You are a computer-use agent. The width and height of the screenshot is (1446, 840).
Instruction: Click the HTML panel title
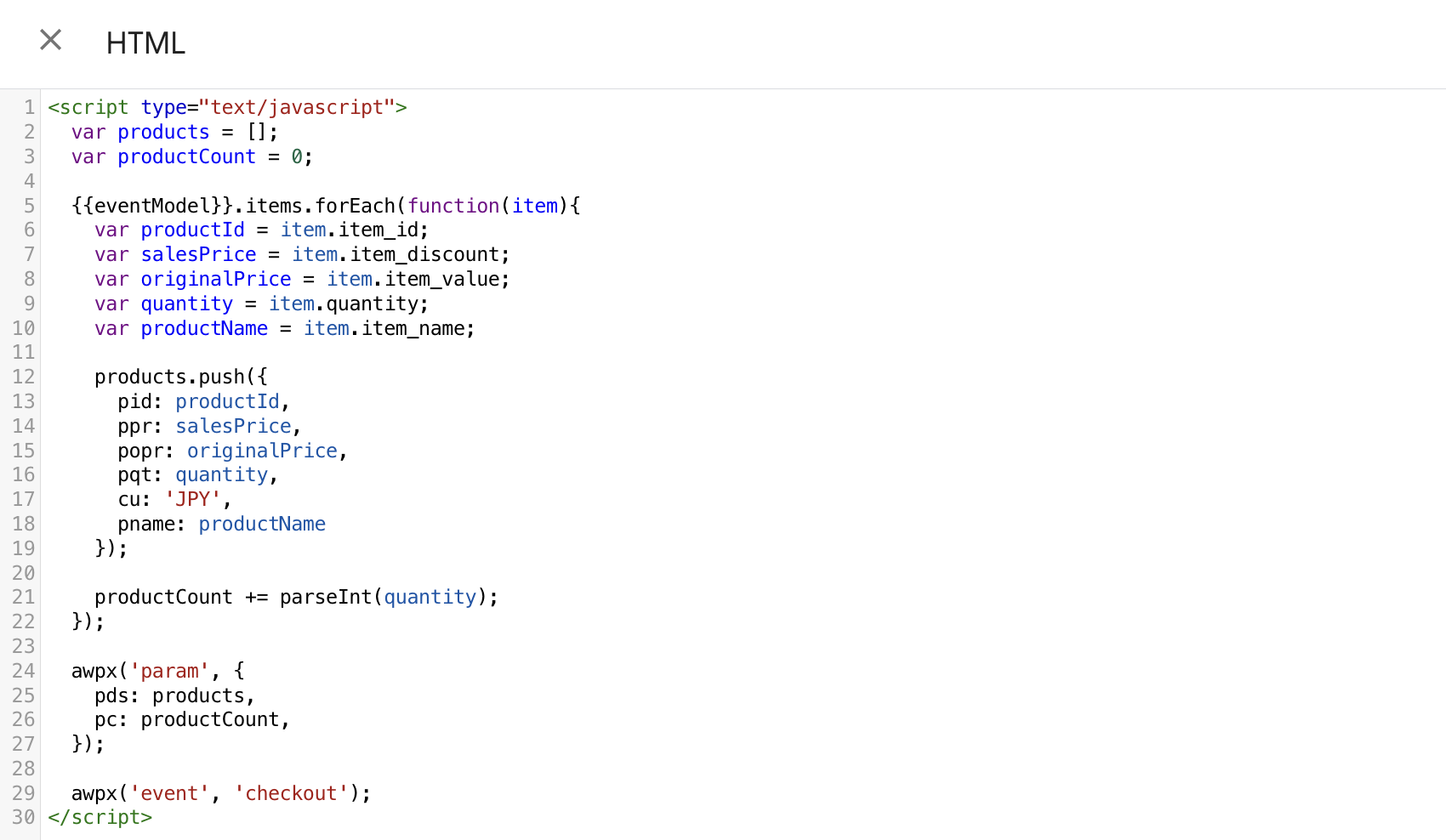click(x=145, y=43)
